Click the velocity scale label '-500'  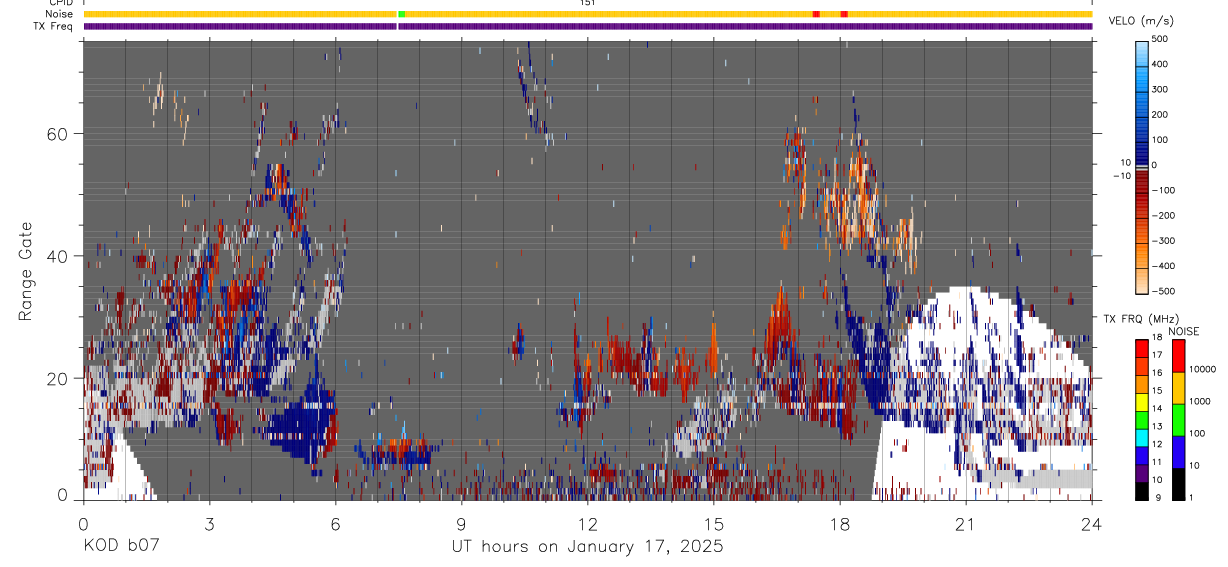[1164, 292]
